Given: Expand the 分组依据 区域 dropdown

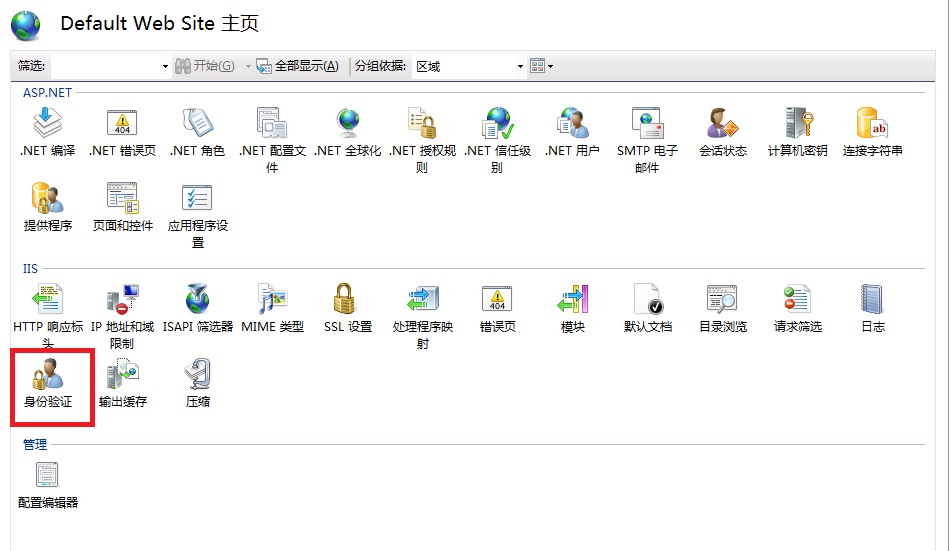Looking at the screenshot, I should tap(520, 66).
